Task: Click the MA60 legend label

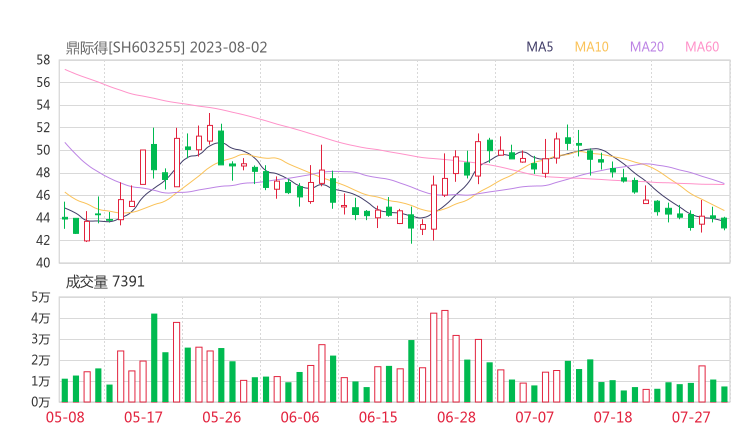Action: [x=702, y=47]
